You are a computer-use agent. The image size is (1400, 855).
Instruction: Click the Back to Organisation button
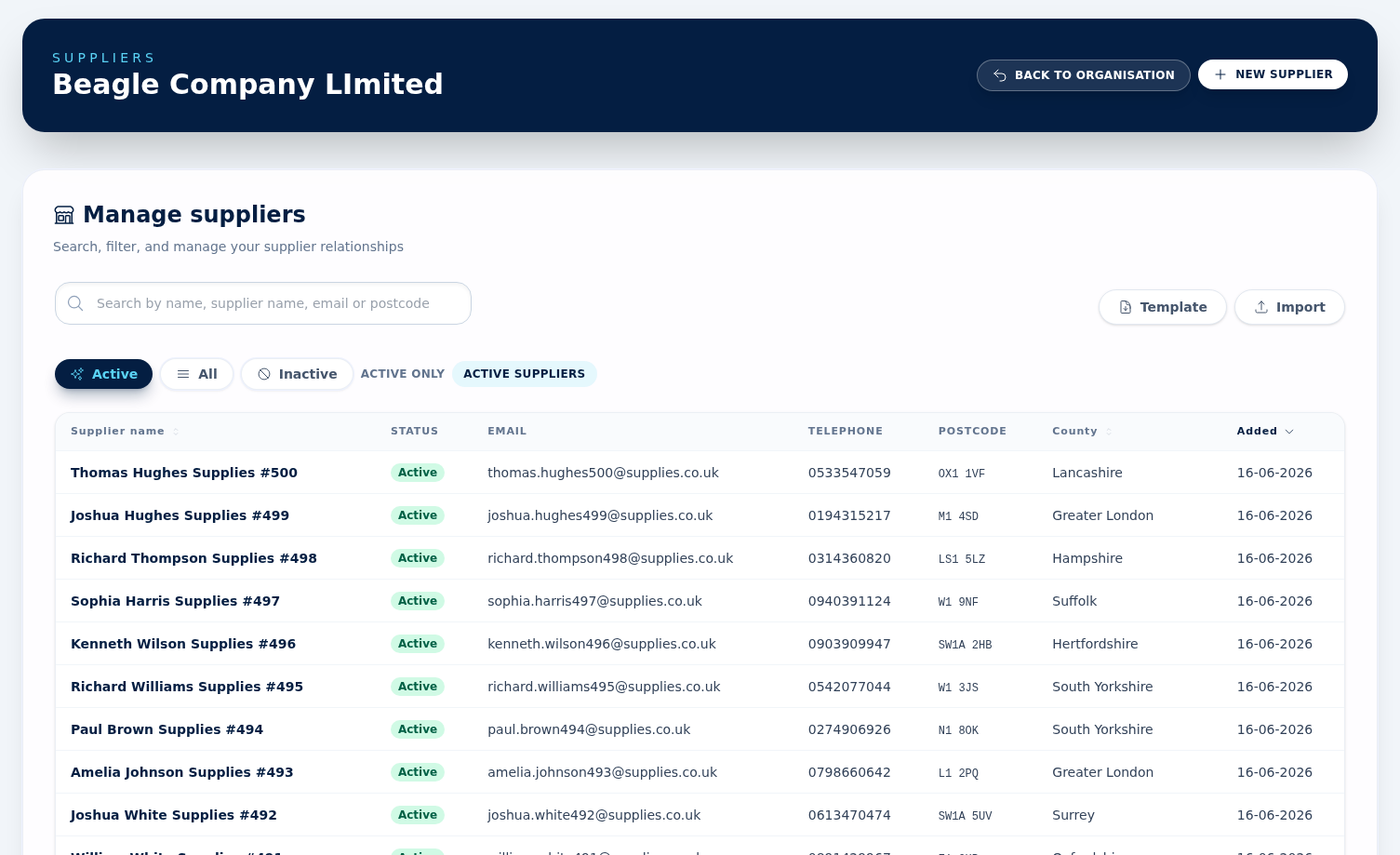coord(1083,75)
